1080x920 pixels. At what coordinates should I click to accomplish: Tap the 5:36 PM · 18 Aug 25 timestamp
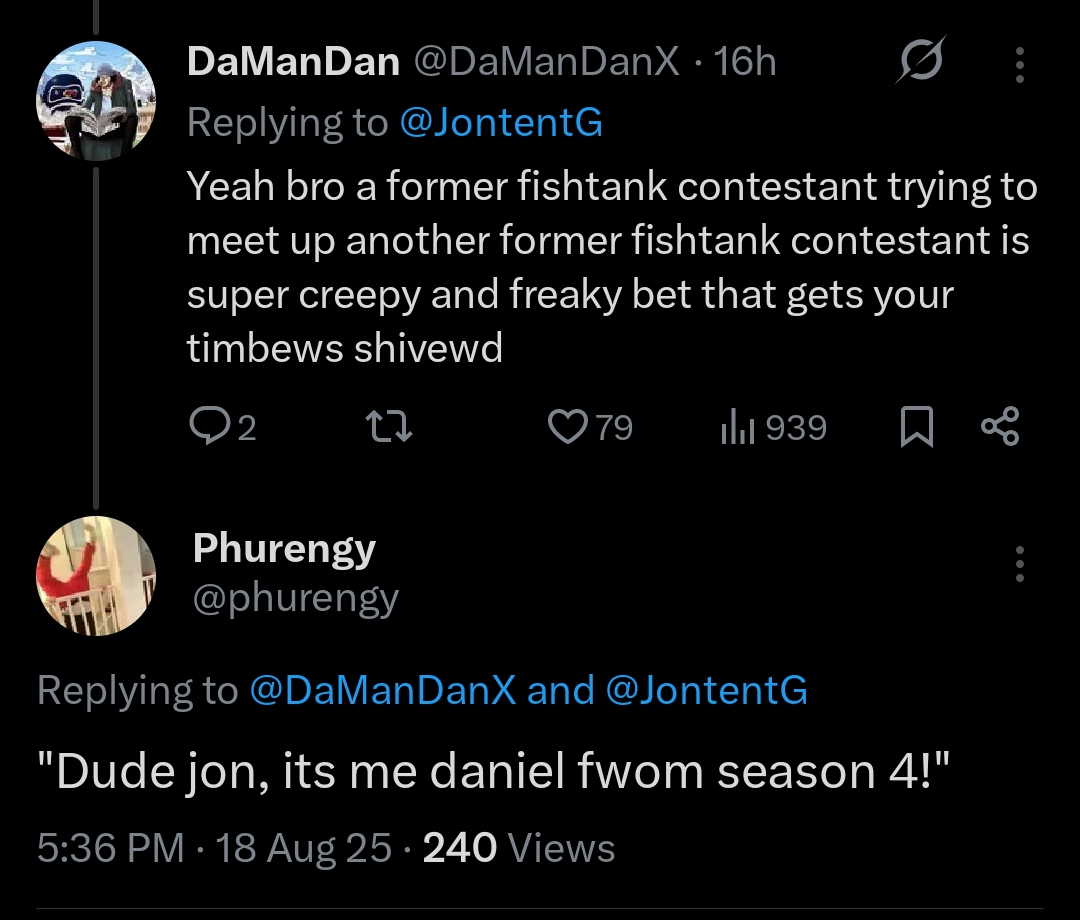213,848
